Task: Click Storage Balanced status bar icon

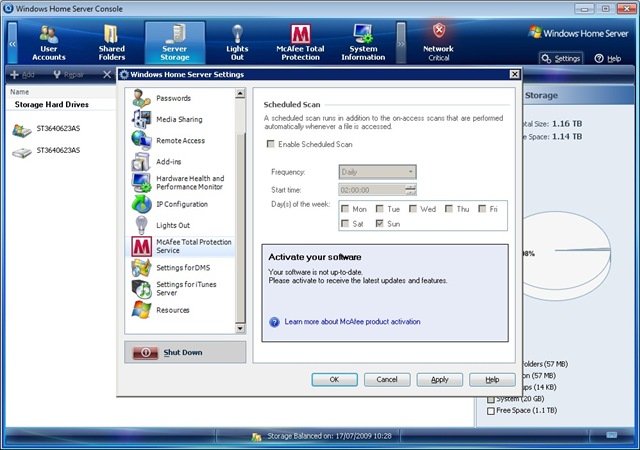Action: coord(256,437)
